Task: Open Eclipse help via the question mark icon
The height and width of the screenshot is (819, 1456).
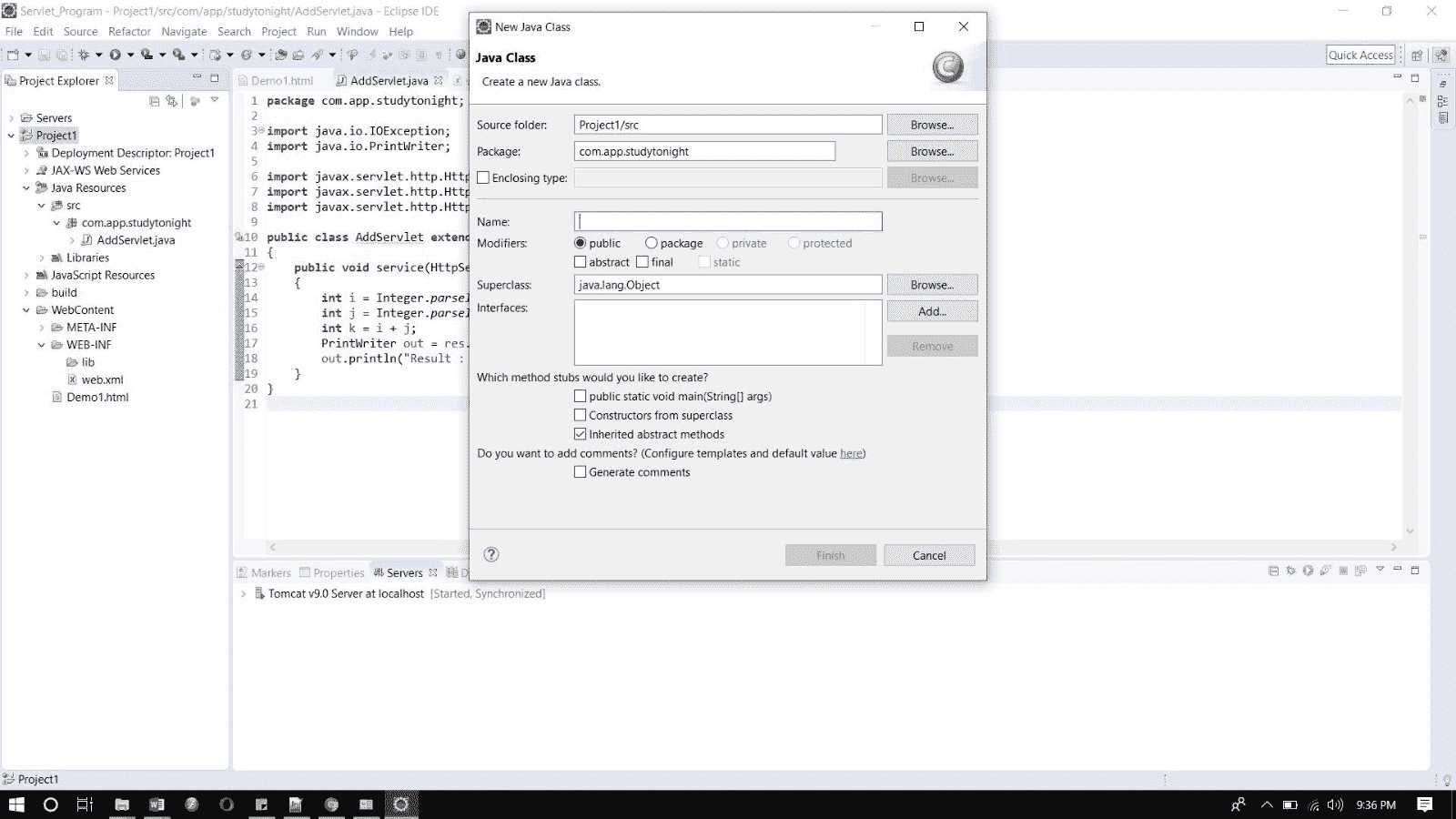Action: [x=491, y=554]
